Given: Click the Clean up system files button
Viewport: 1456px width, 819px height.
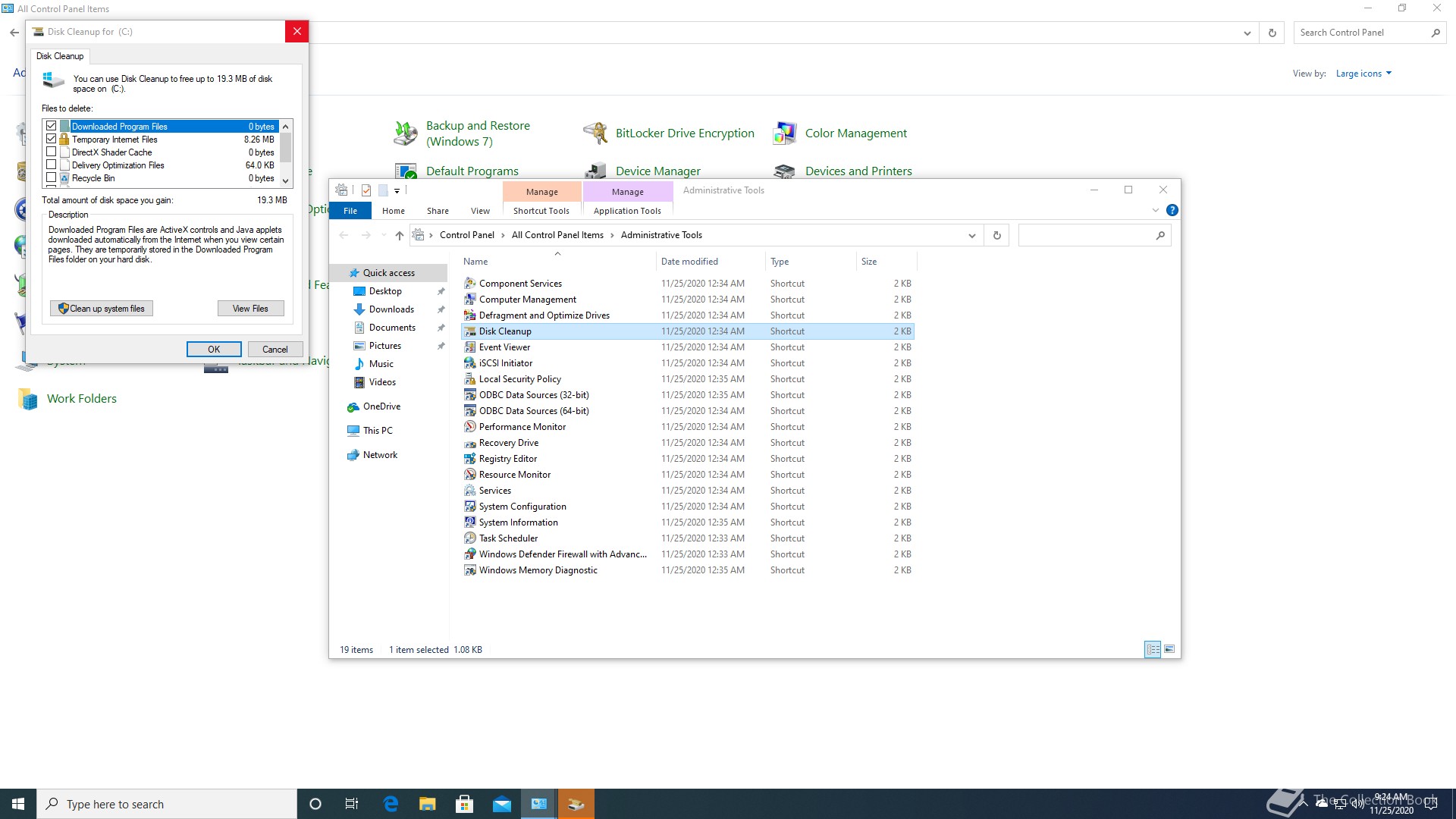Looking at the screenshot, I should coord(102,308).
